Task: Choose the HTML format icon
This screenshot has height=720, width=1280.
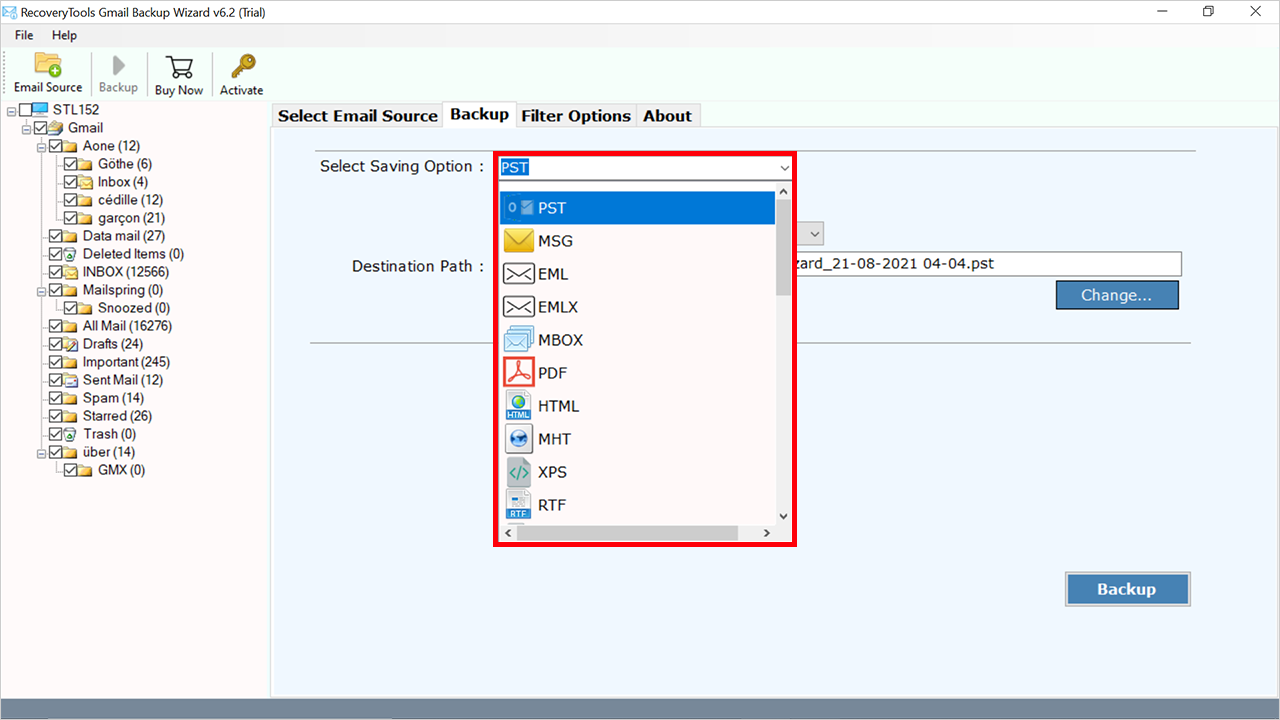Action: point(518,405)
